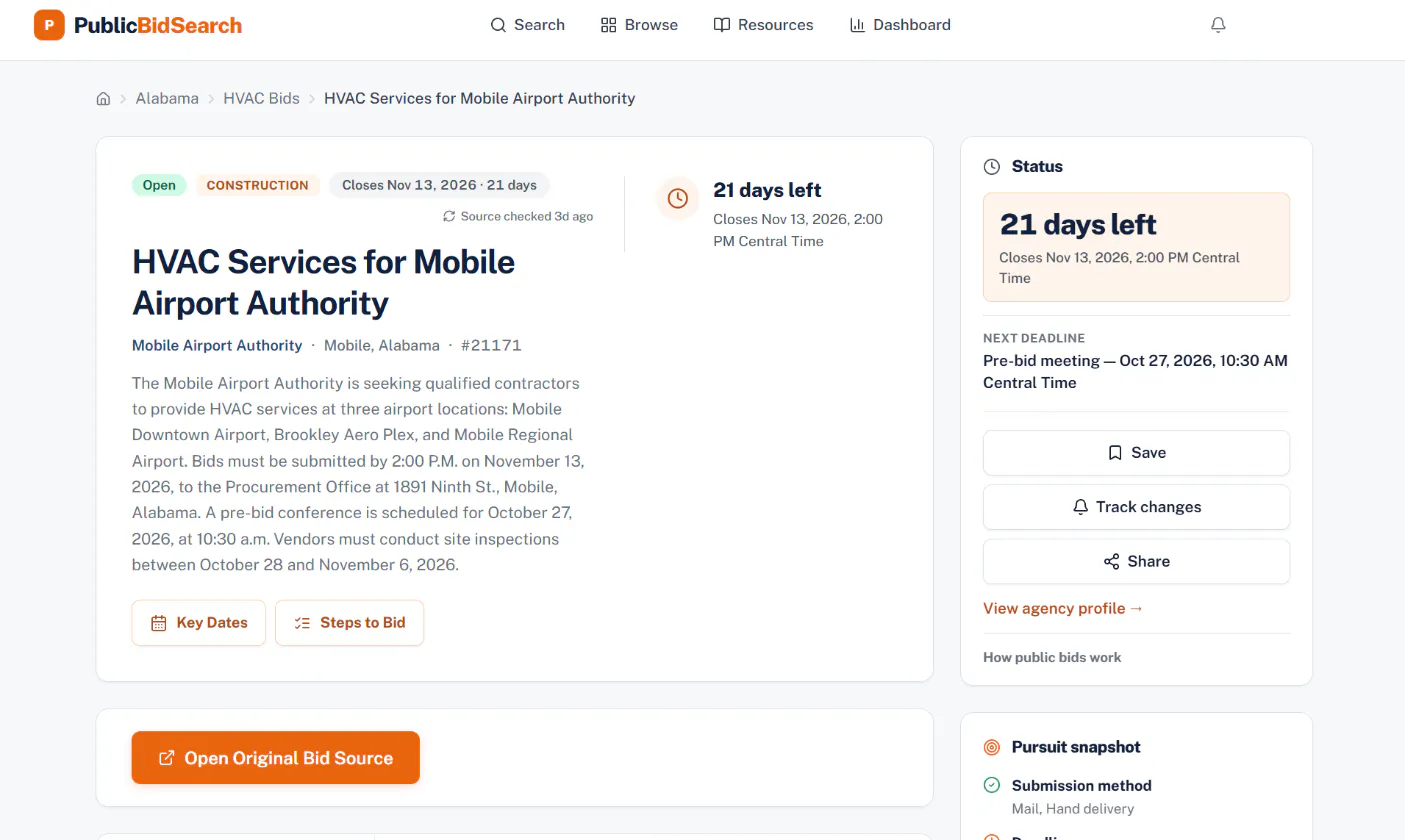Click the source checked refresh icon
The height and width of the screenshot is (840, 1405).
449,216
